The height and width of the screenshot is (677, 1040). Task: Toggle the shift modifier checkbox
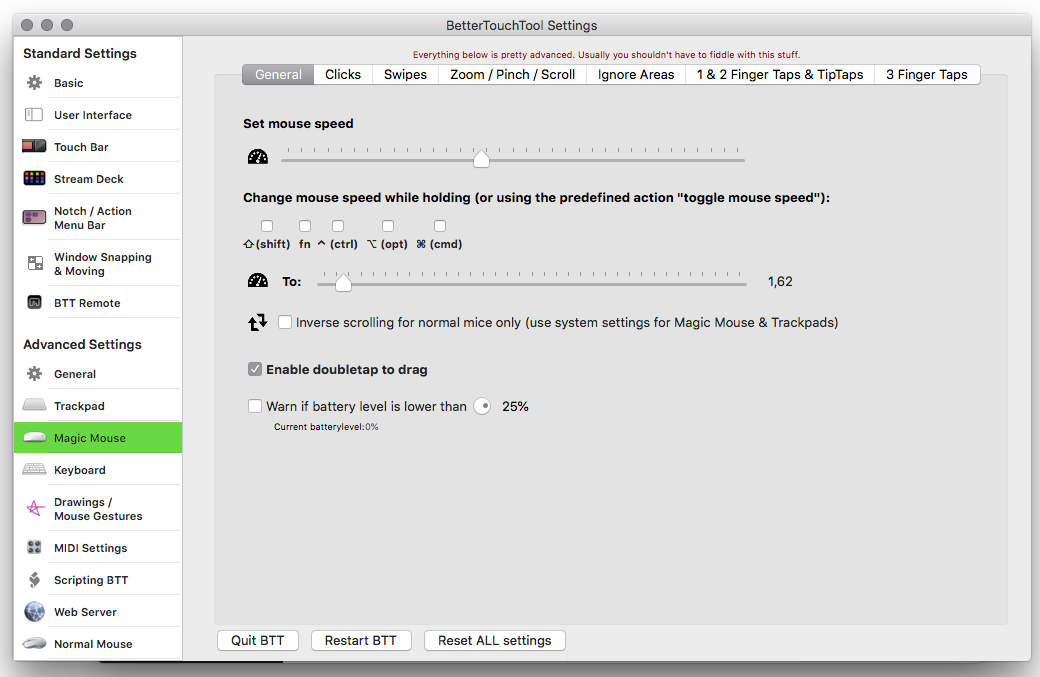[x=267, y=226]
